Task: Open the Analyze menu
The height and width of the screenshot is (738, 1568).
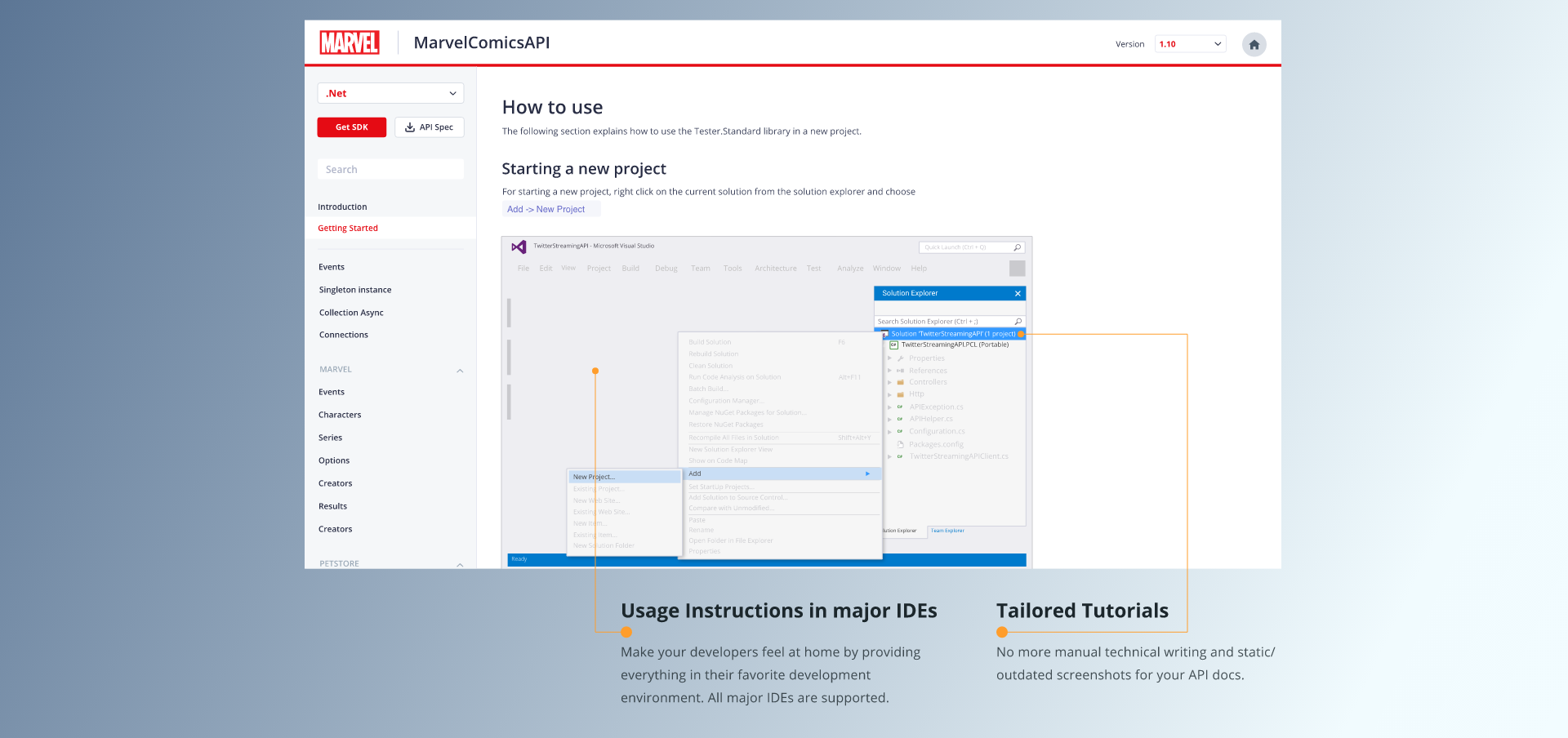Action: tap(850, 269)
